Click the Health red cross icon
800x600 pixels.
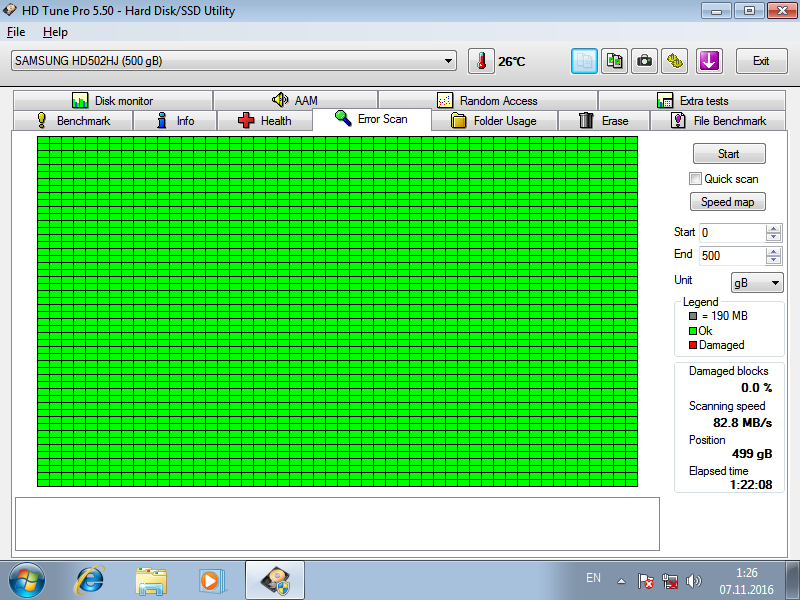[246, 120]
